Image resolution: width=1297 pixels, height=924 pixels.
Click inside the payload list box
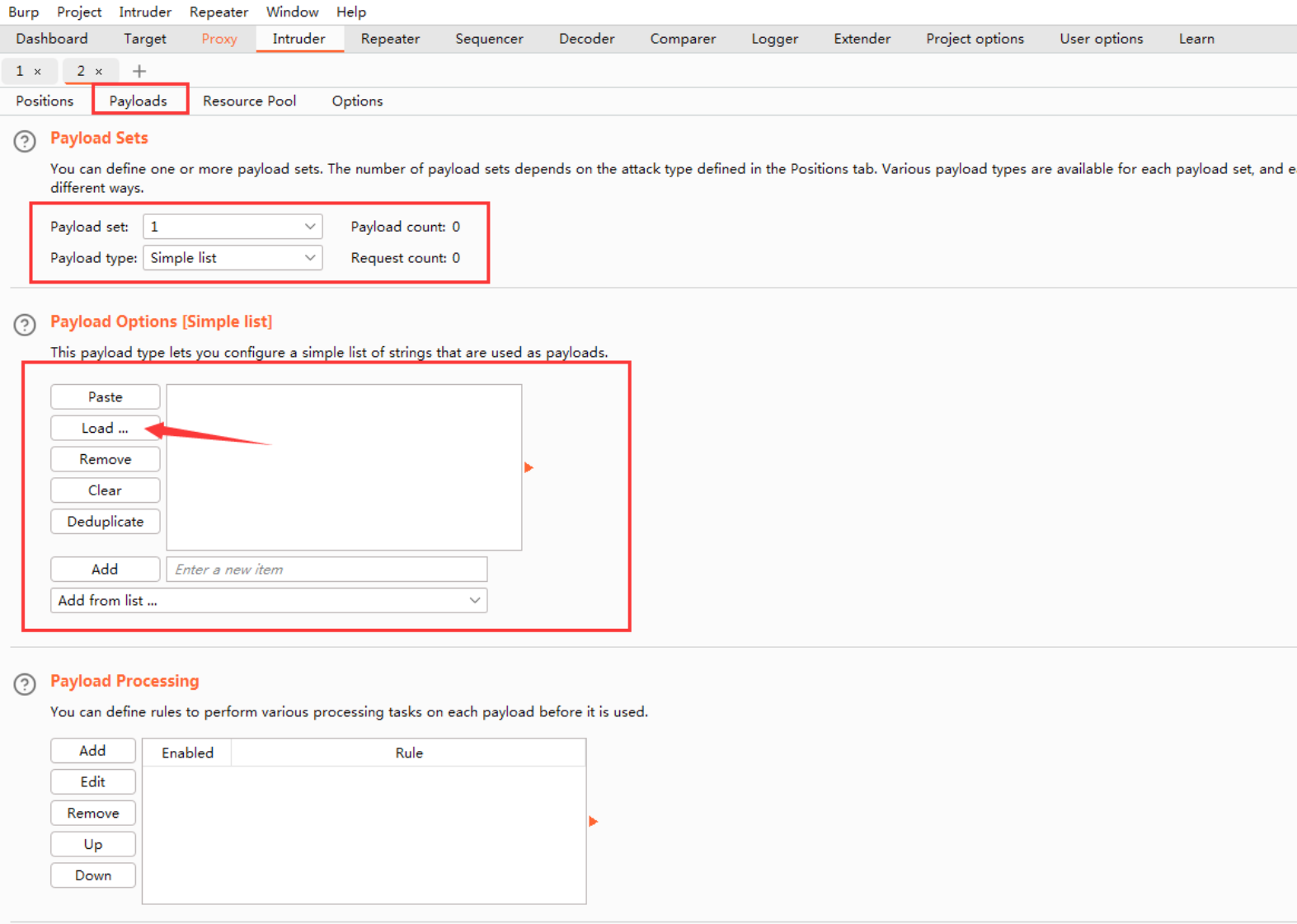click(344, 467)
